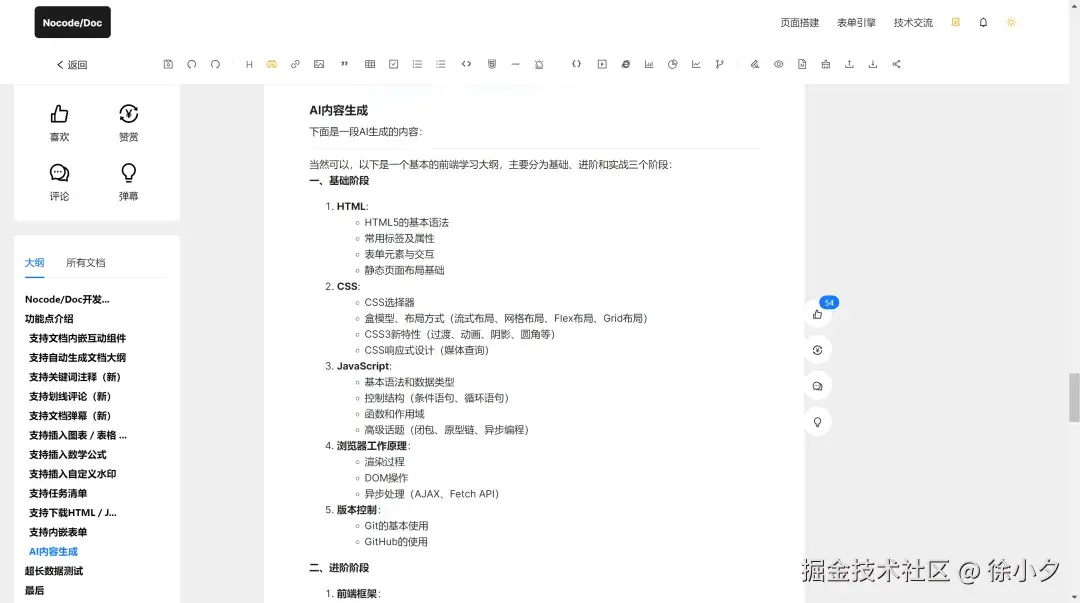This screenshot has width=1080, height=603.
Task: Toggle light/dark theme with the sun icon
Action: coord(1010,21)
